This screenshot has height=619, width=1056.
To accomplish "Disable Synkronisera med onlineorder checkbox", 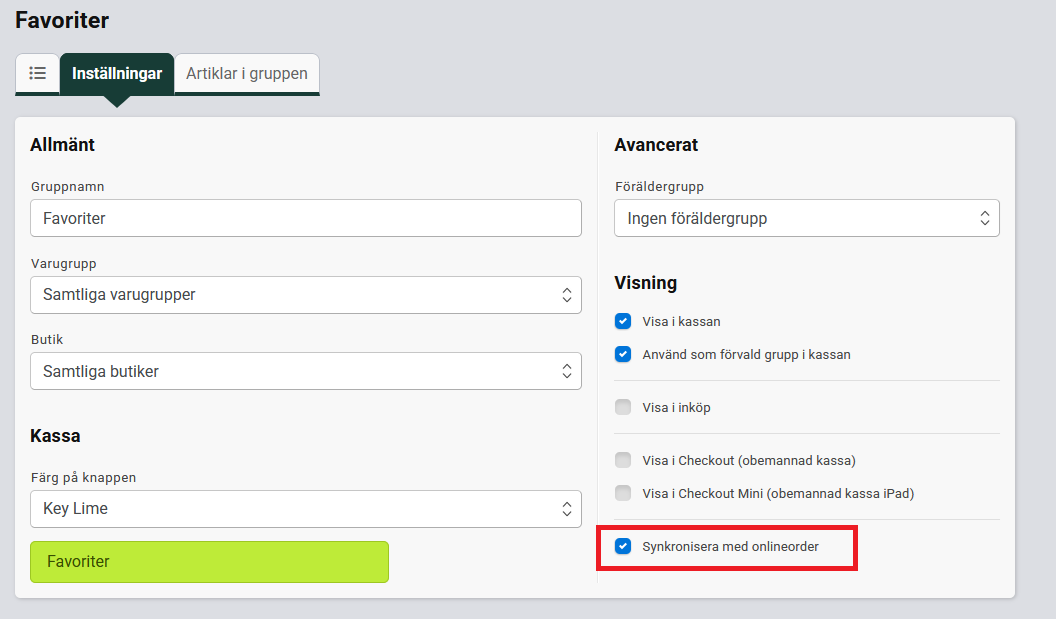I will pos(623,546).
